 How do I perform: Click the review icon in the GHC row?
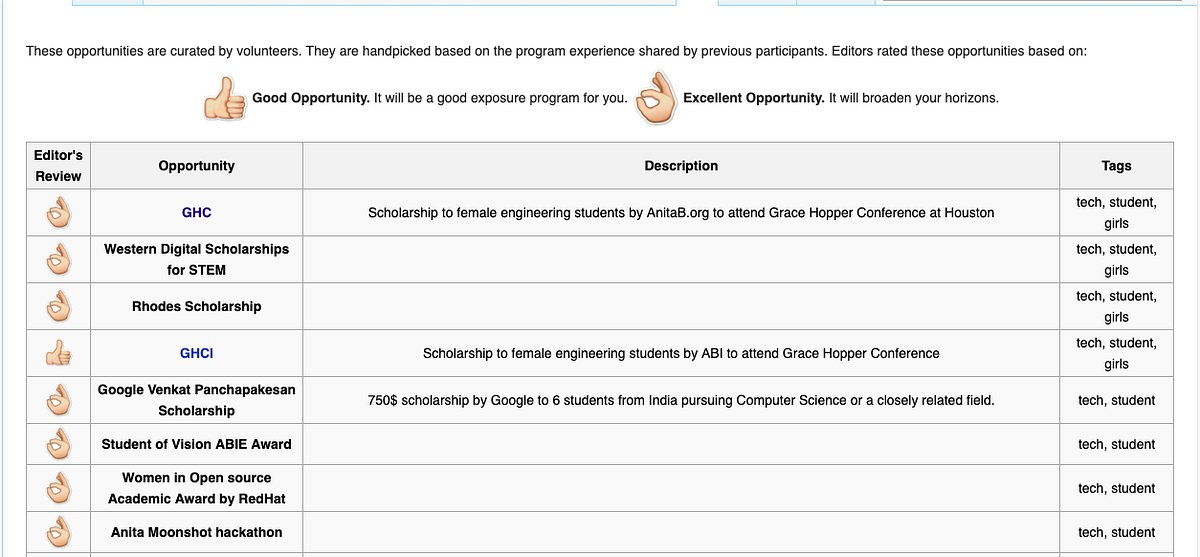59,213
